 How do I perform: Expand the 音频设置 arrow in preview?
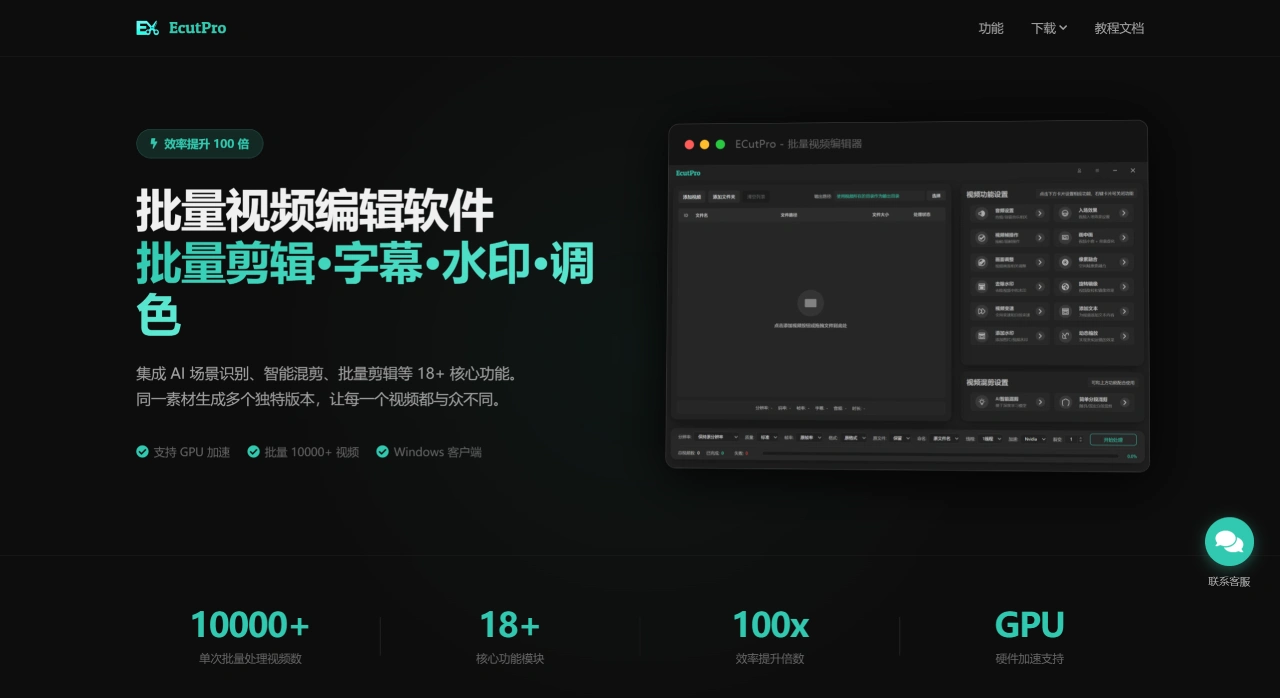[x=1040, y=213]
